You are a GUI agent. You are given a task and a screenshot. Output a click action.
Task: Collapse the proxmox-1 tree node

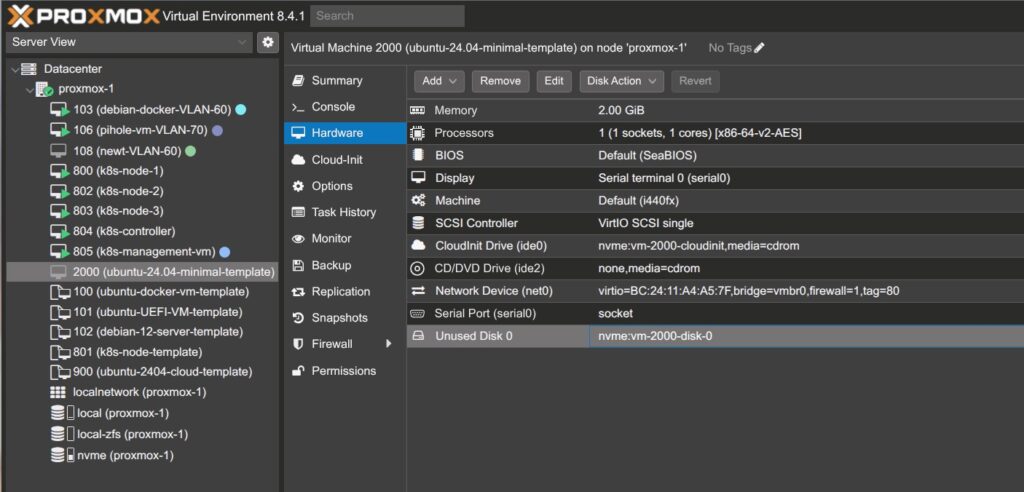click(29, 89)
